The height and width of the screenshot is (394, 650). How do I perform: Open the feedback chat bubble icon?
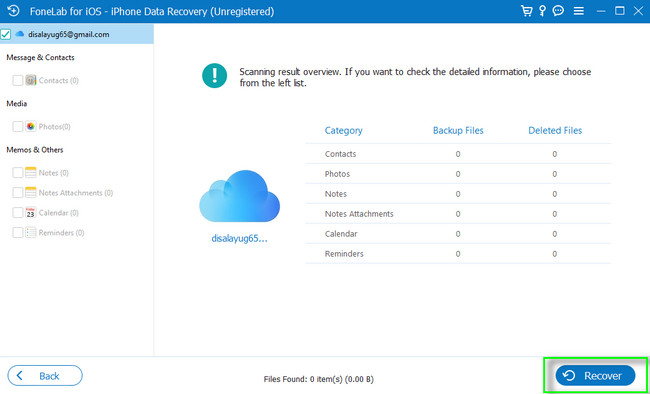coord(558,11)
